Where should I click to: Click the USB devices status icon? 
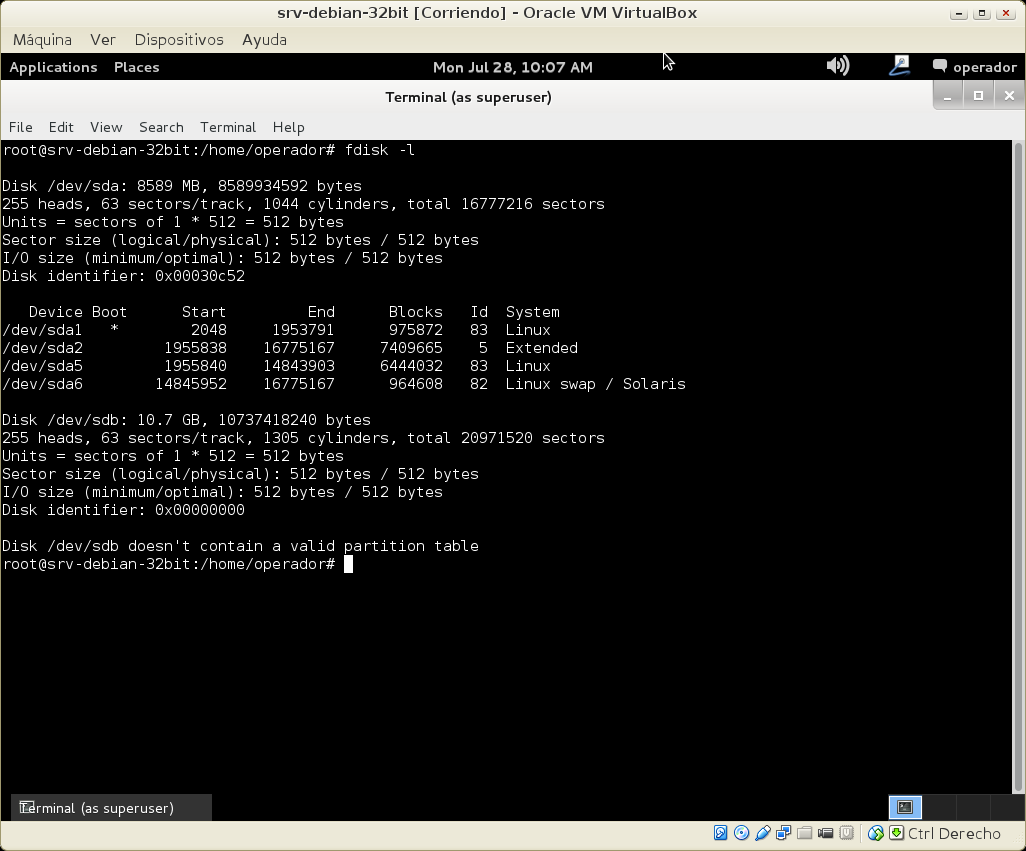[763, 833]
